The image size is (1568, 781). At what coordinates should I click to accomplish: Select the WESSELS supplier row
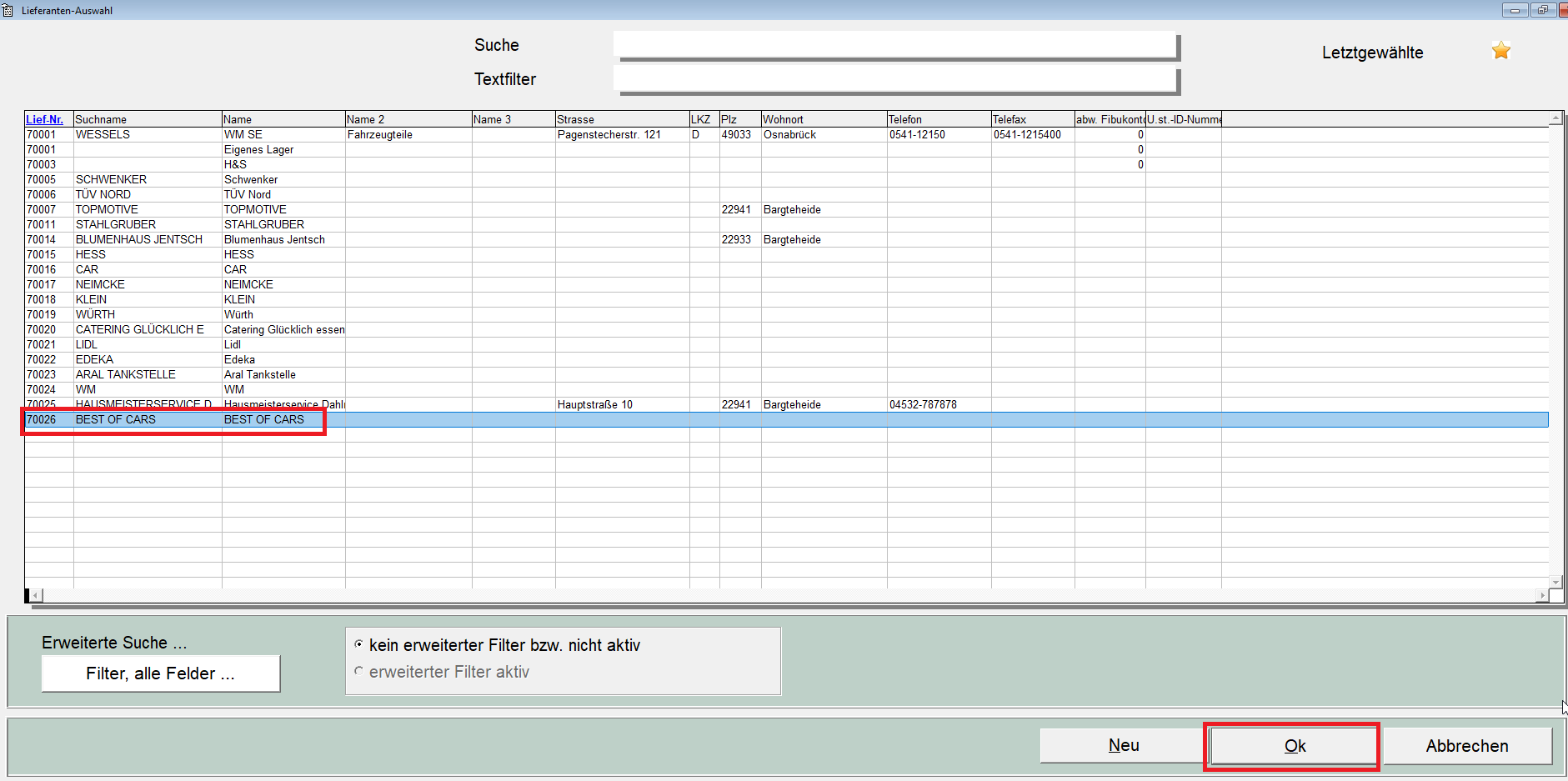(786, 134)
